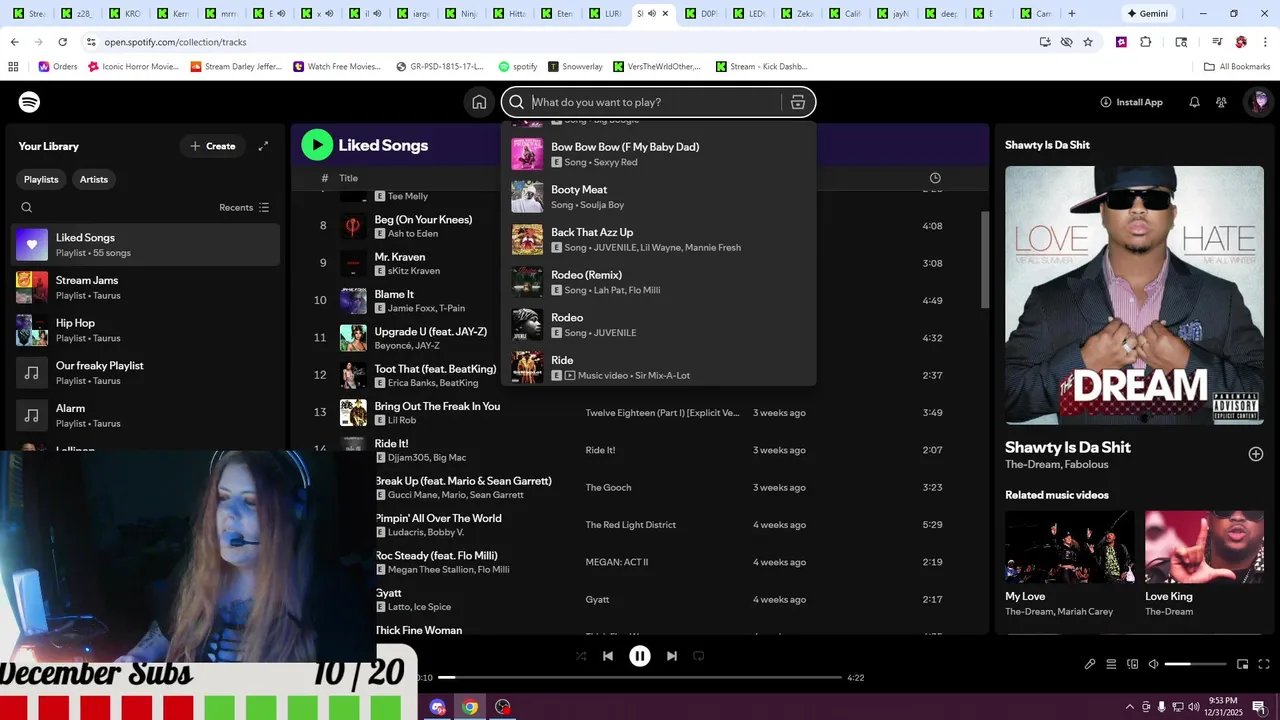Open the Chrome extensions puzzle icon
Screen dimensions: 1280x720
tap(1146, 42)
